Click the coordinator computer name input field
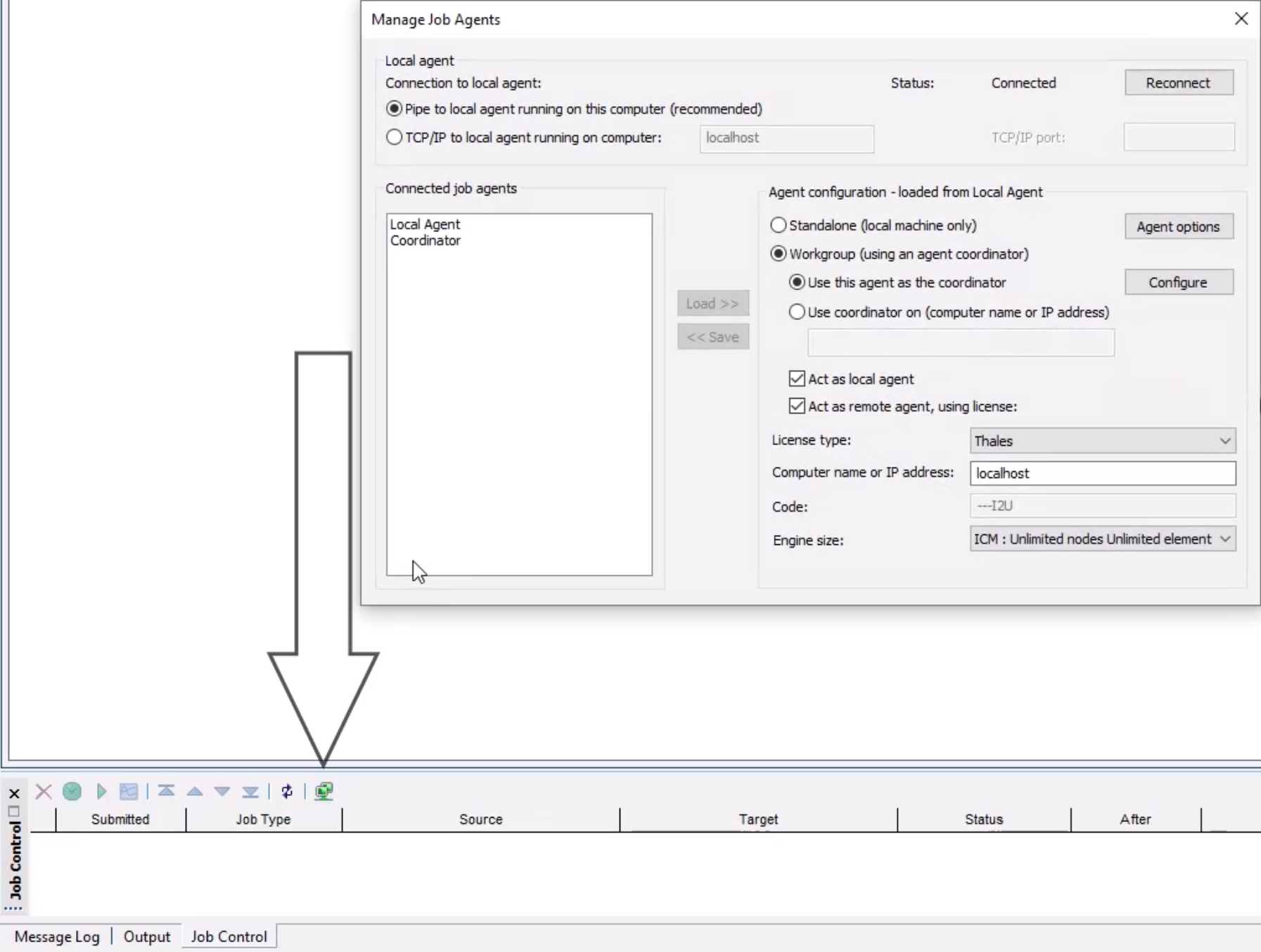 [961, 343]
